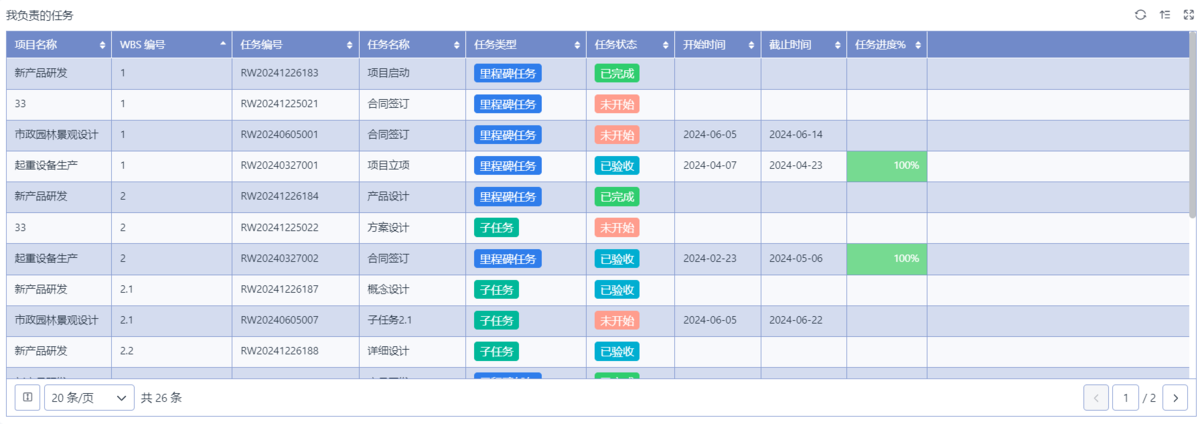
Task: Click the 开始时间 column header
Action: [x=704, y=45]
